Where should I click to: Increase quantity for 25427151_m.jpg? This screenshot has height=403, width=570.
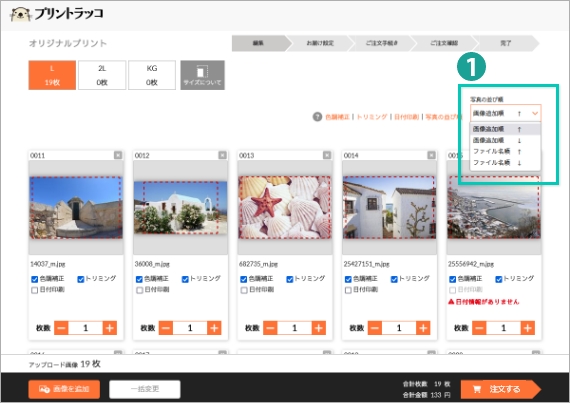pyautogui.click(x=423, y=328)
